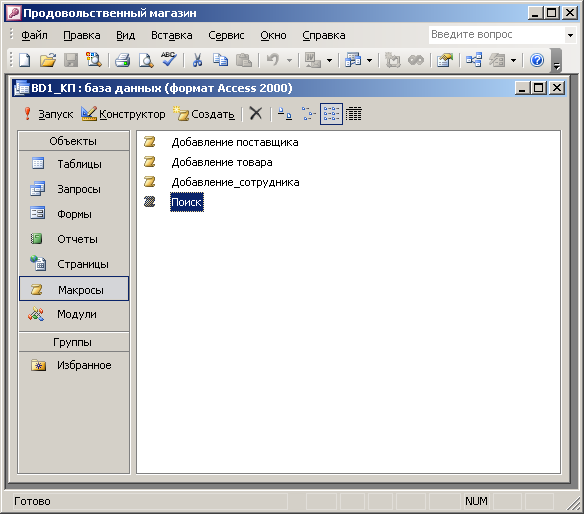Open the Сервис menu
The image size is (584, 514).
pos(226,35)
